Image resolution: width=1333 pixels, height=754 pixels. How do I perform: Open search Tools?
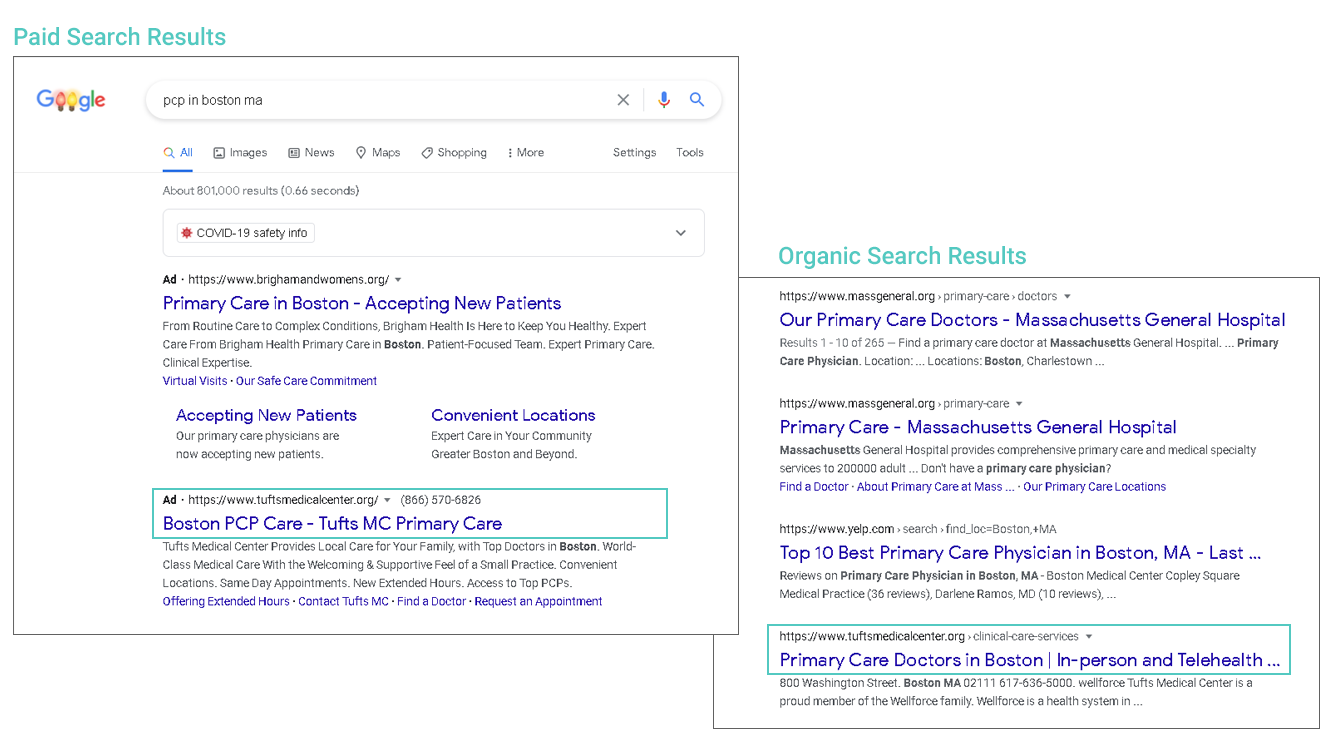point(690,153)
